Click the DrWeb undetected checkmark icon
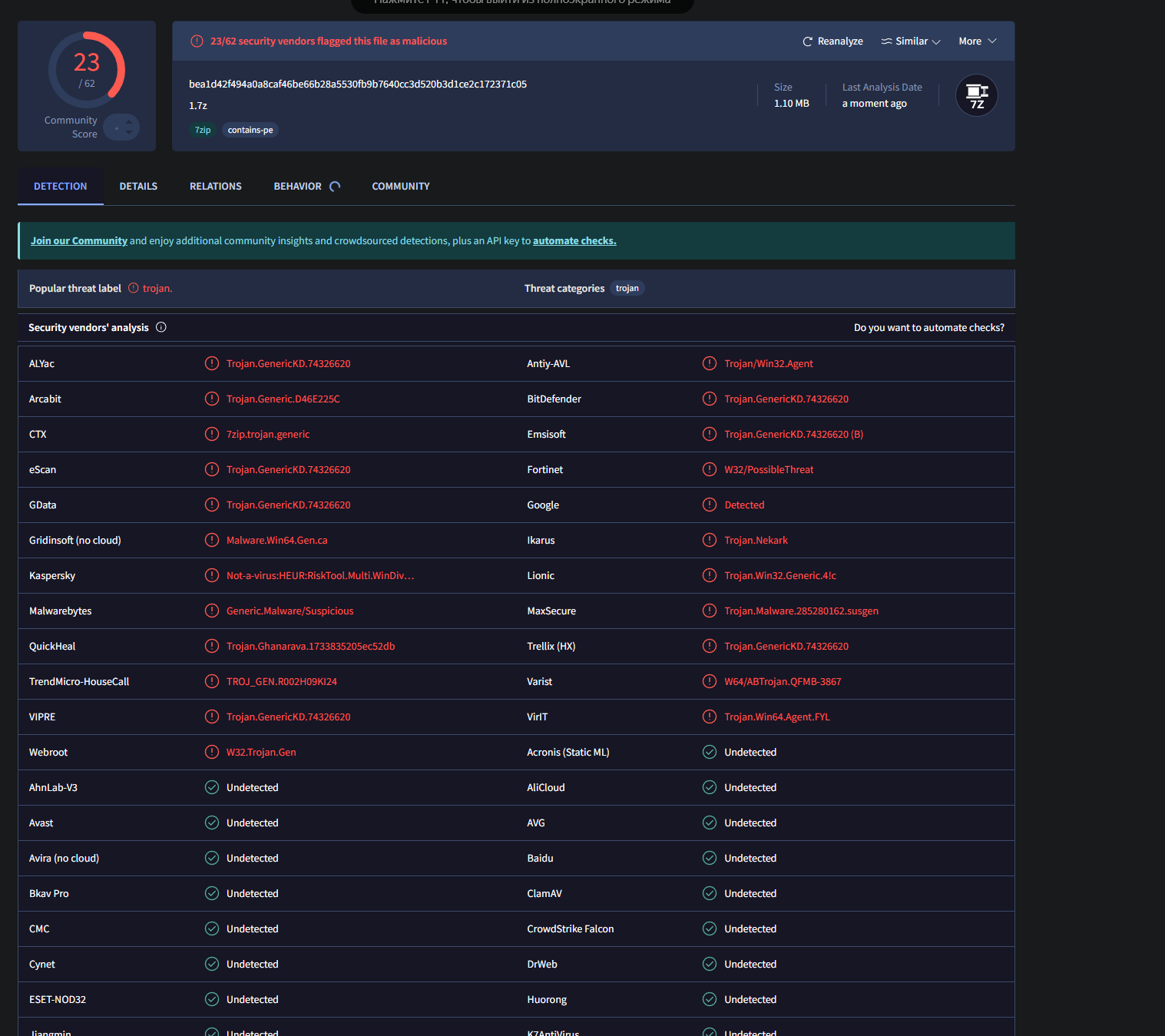This screenshot has width=1165, height=1036. (710, 964)
